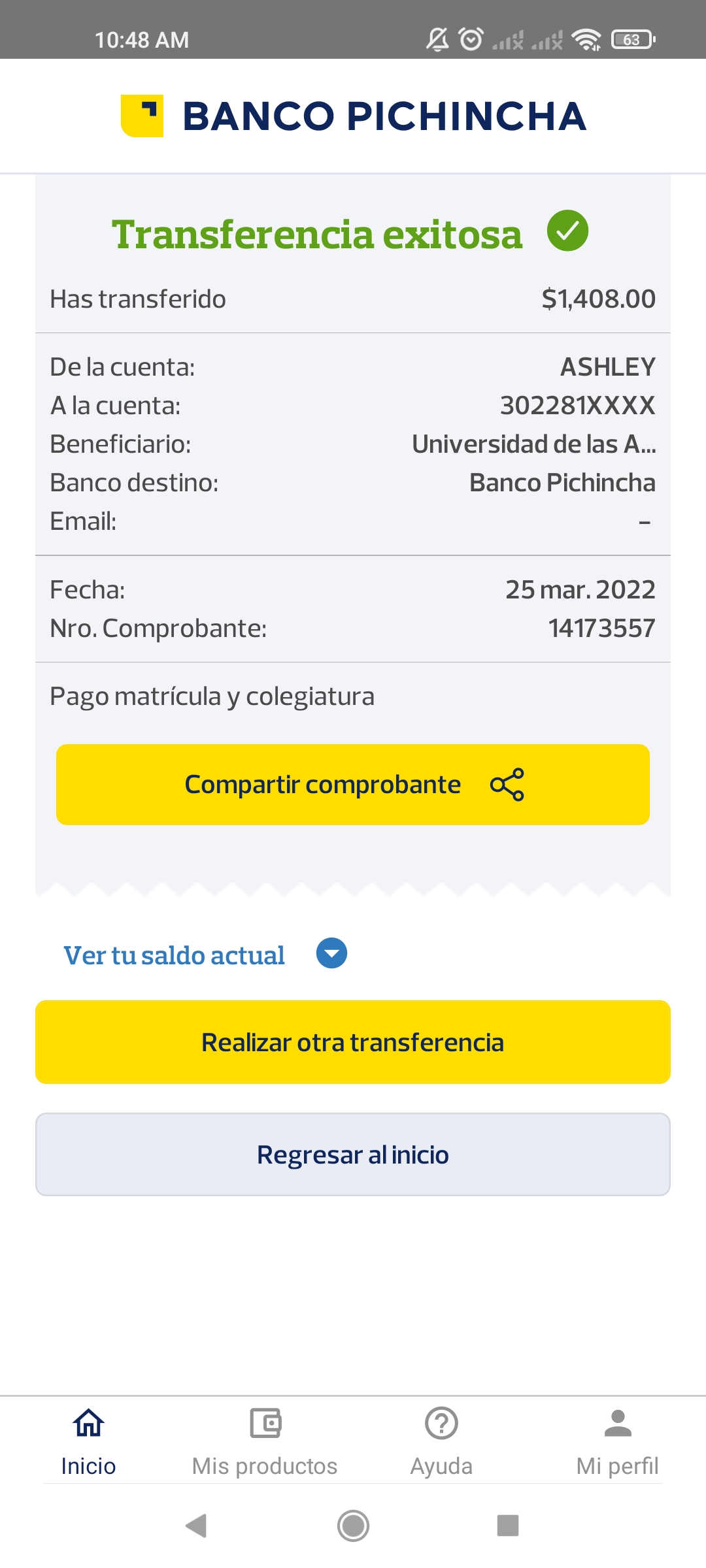The height and width of the screenshot is (1568, 706).
Task: Tap the battery indicator in status bar
Action: [633, 40]
